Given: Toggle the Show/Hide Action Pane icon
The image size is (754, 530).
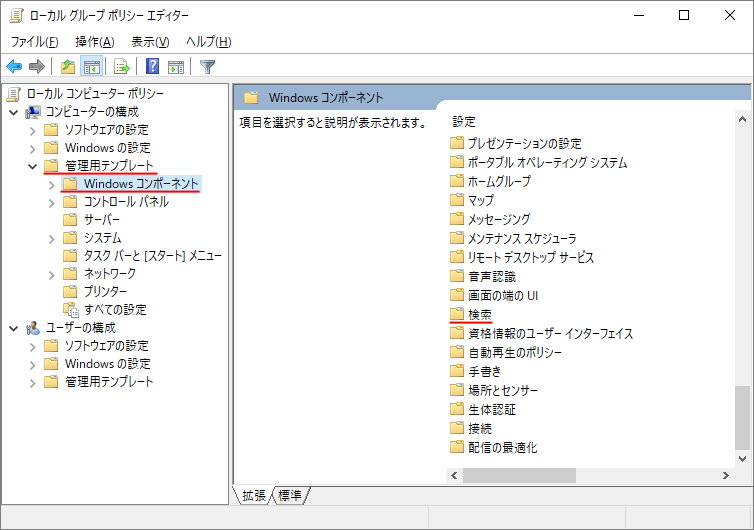Looking at the screenshot, I should pyautogui.click(x=176, y=66).
